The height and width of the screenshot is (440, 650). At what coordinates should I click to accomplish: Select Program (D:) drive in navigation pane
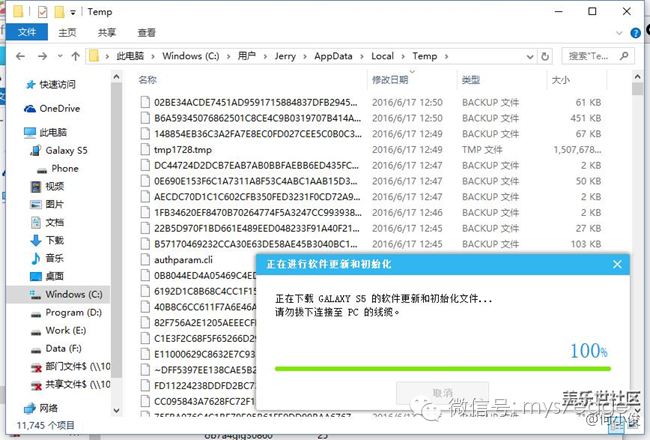pyautogui.click(x=66, y=312)
